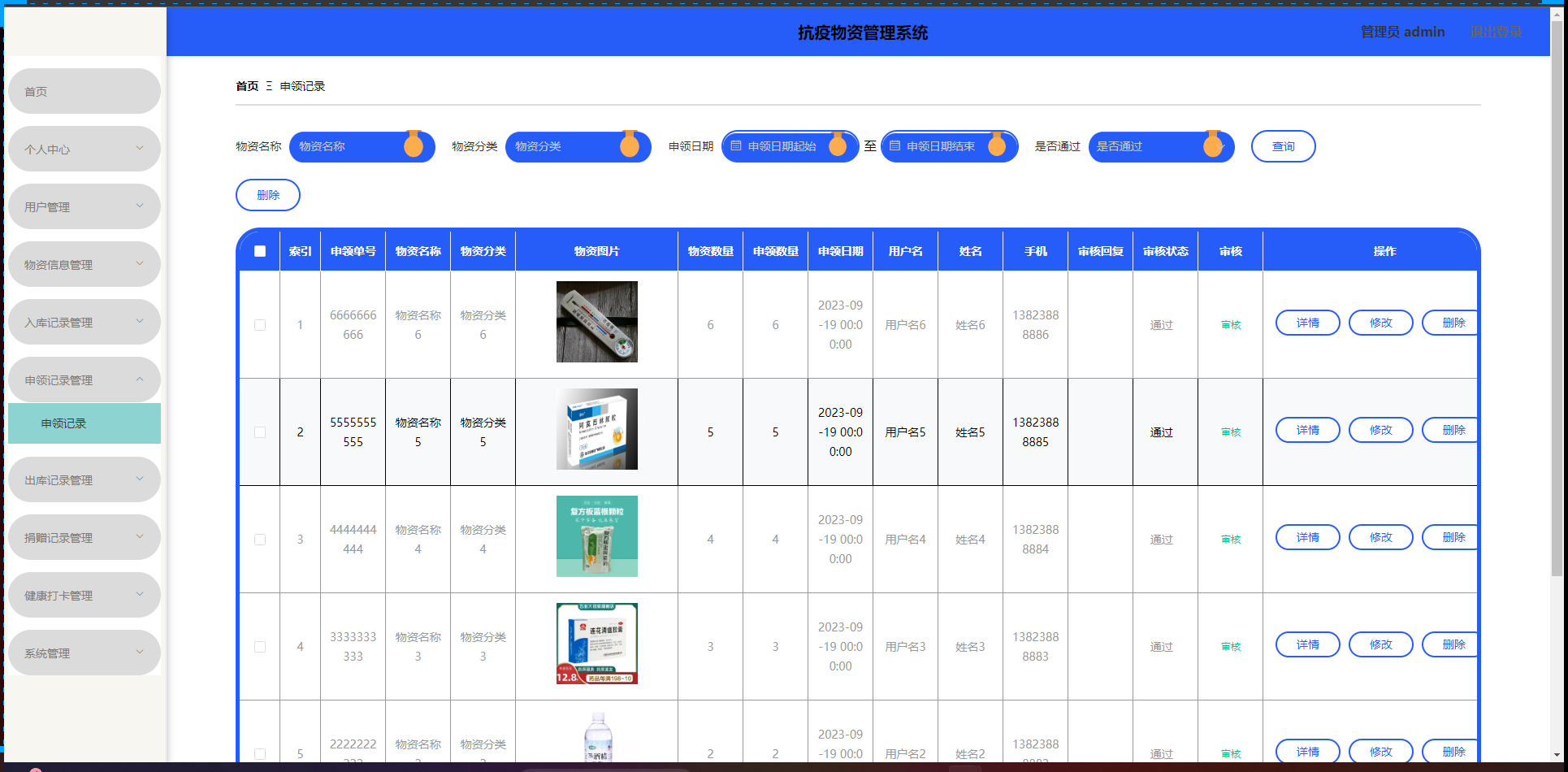Expand the 系统管理 sidebar menu
Image resolution: width=1568 pixels, height=772 pixels.
tap(84, 653)
